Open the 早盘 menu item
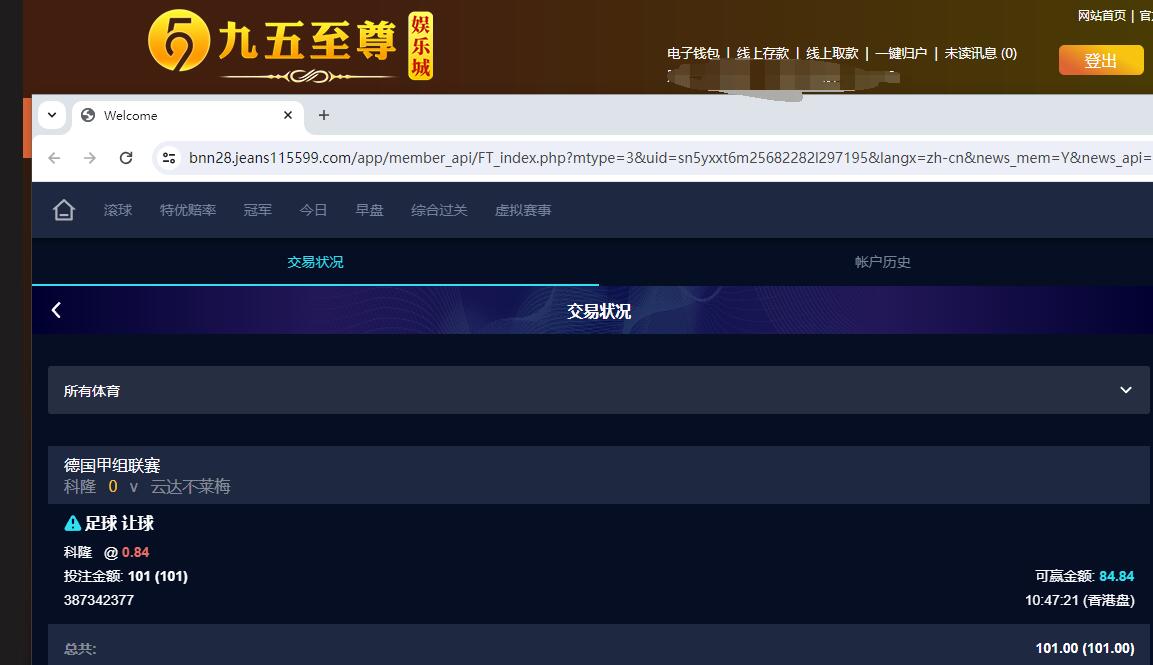Viewport: 1153px width, 665px height. (x=369, y=210)
